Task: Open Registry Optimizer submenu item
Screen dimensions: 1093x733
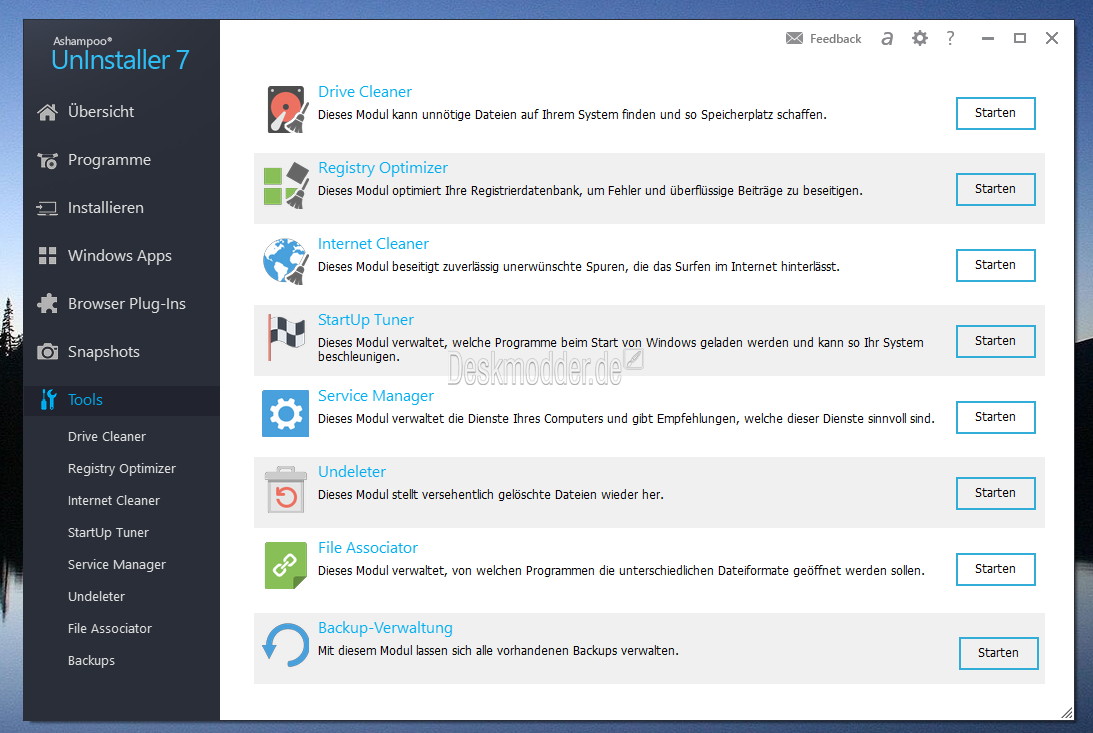Action: (x=121, y=469)
